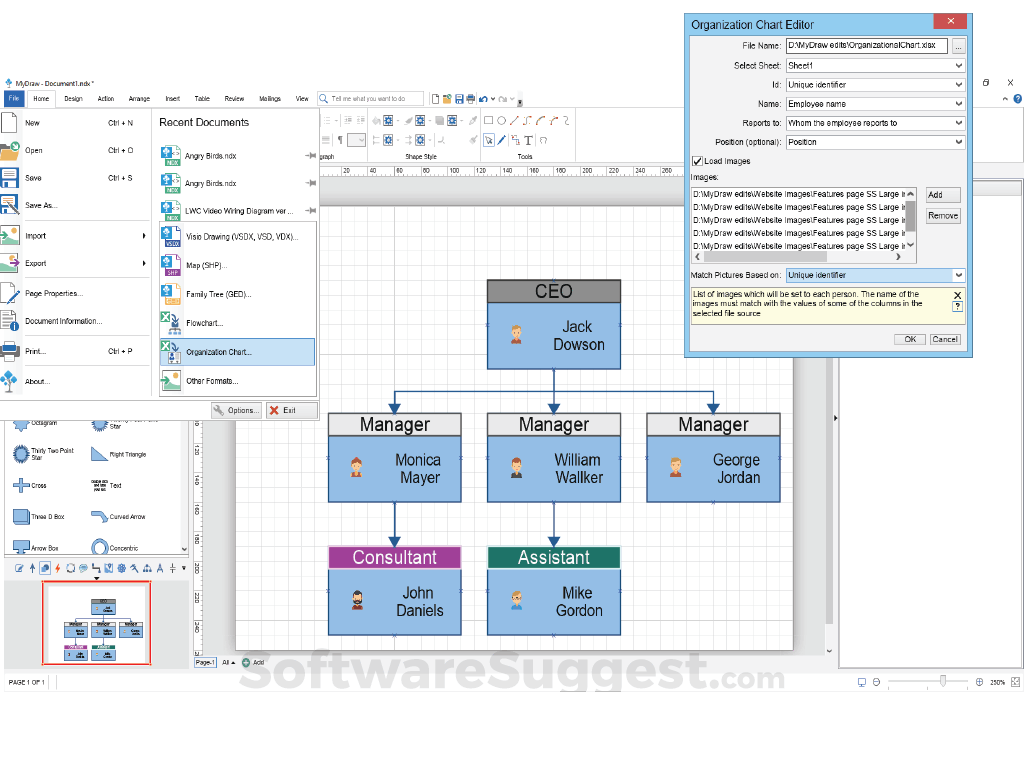Image resolution: width=1024 pixels, height=768 pixels.
Task: Click the page thumbnail preview
Action: 97,622
